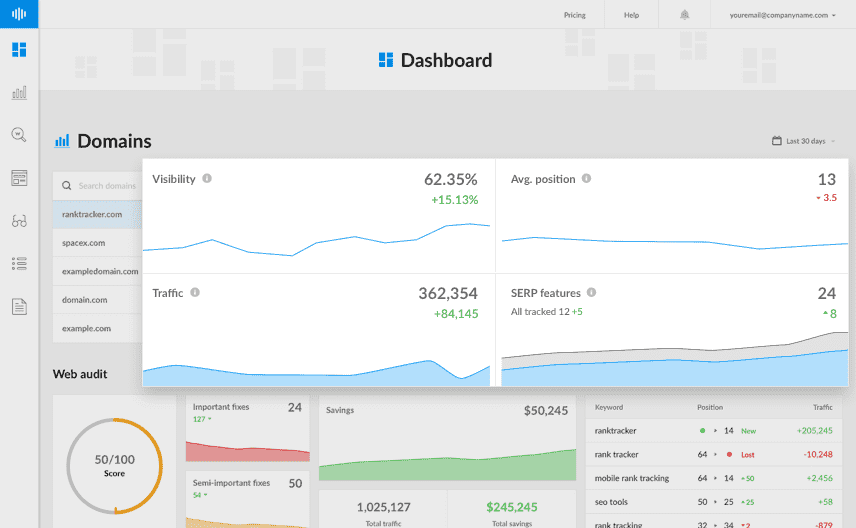Select ranktracker.com domain
The image size is (856, 528).
click(x=98, y=214)
